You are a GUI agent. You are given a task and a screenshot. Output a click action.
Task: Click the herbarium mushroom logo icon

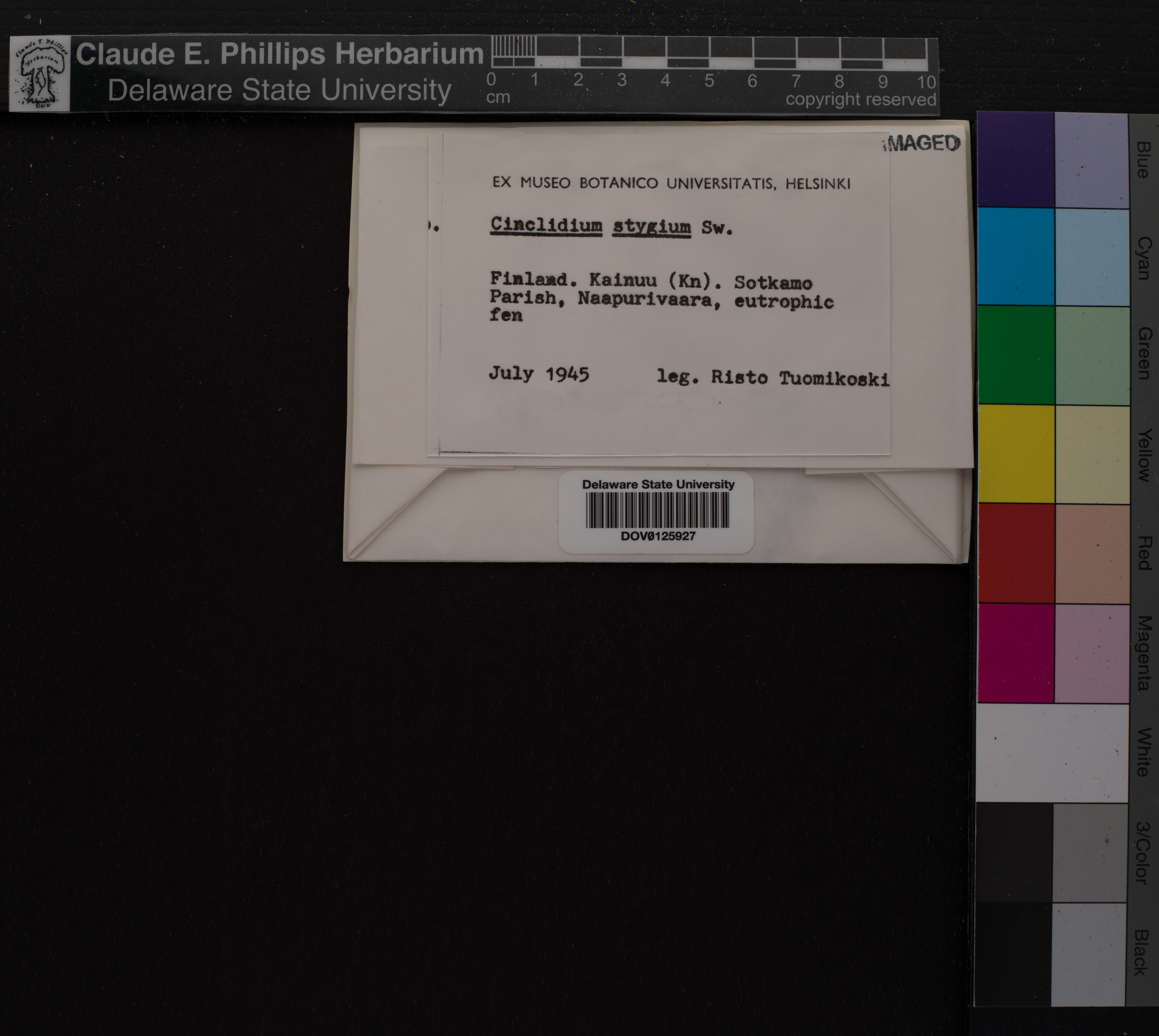(x=39, y=74)
